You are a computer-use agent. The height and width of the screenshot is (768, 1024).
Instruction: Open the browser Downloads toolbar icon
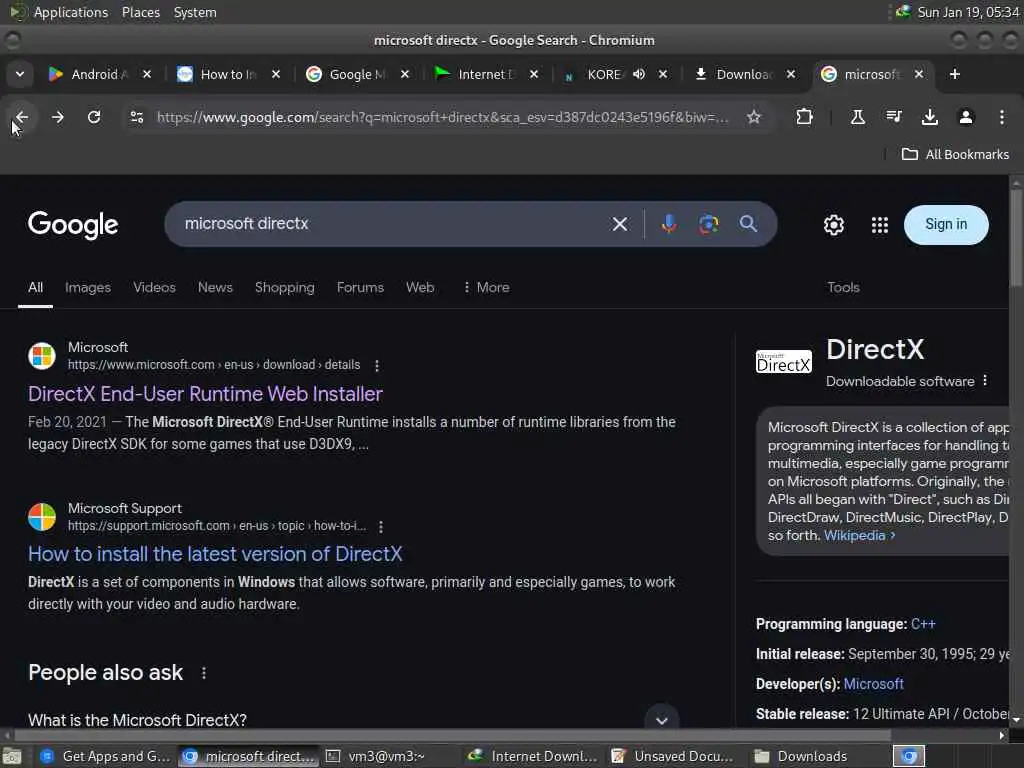[x=929, y=117]
